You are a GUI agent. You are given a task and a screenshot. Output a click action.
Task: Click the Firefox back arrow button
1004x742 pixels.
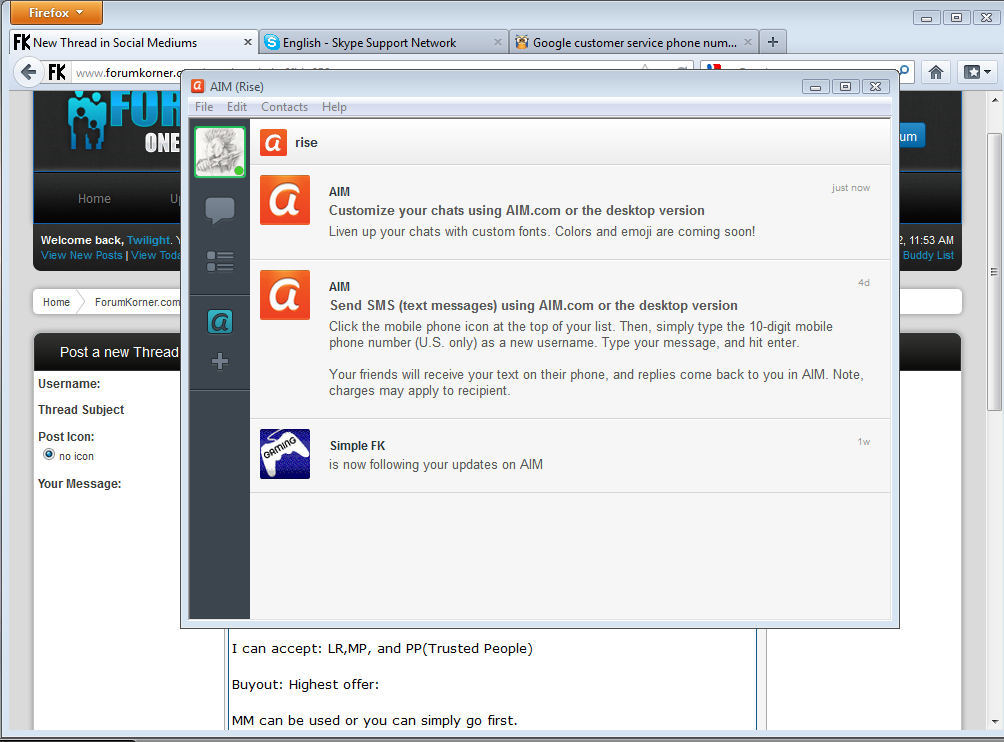pyautogui.click(x=28, y=72)
